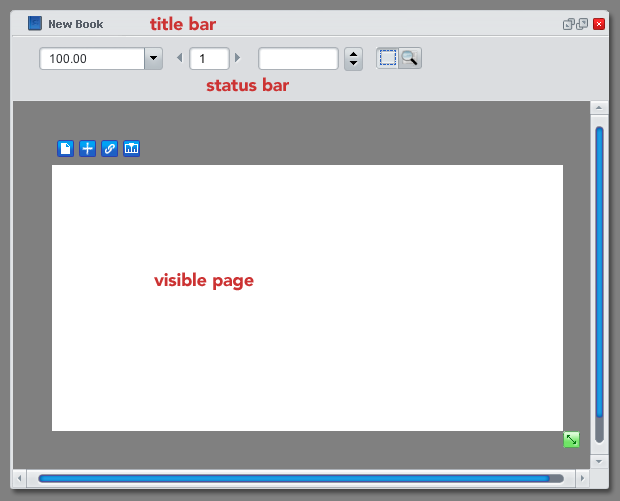Click the blue vertical scrollbar thumb
Image resolution: width=620 pixels, height=501 pixels.
[x=599, y=272]
